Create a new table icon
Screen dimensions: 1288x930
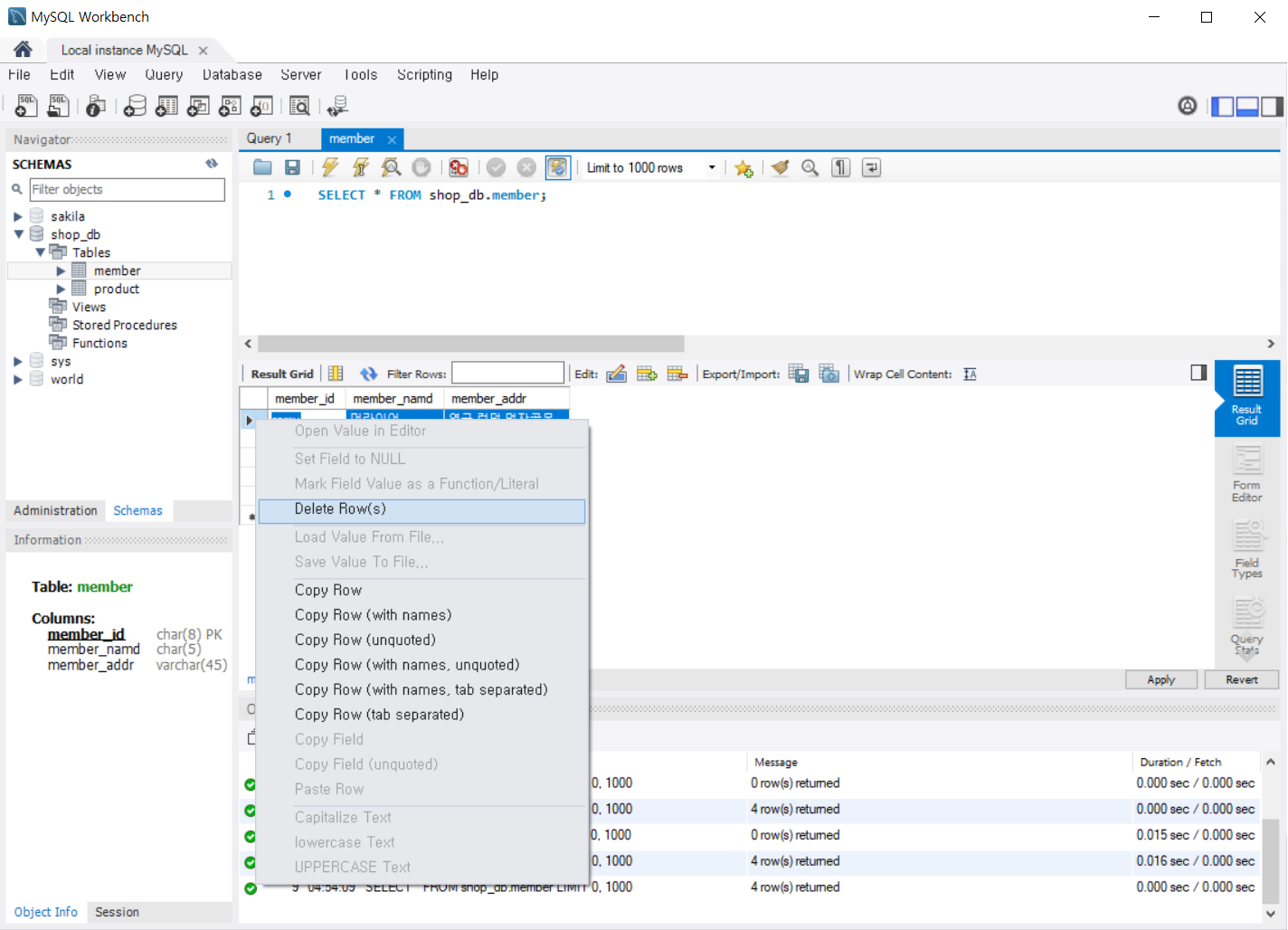point(166,106)
